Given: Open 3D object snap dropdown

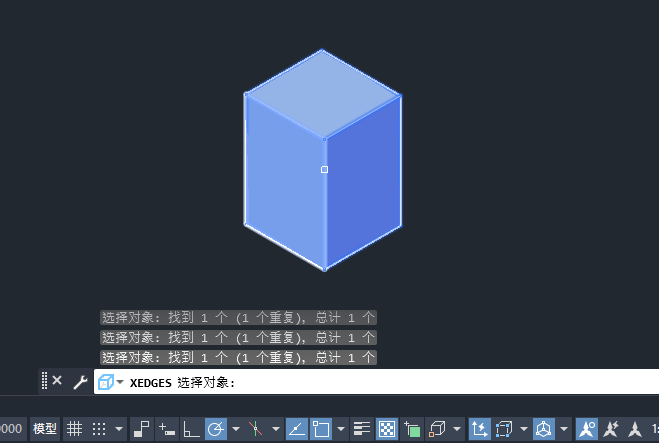Looking at the screenshot, I should click(457, 429).
